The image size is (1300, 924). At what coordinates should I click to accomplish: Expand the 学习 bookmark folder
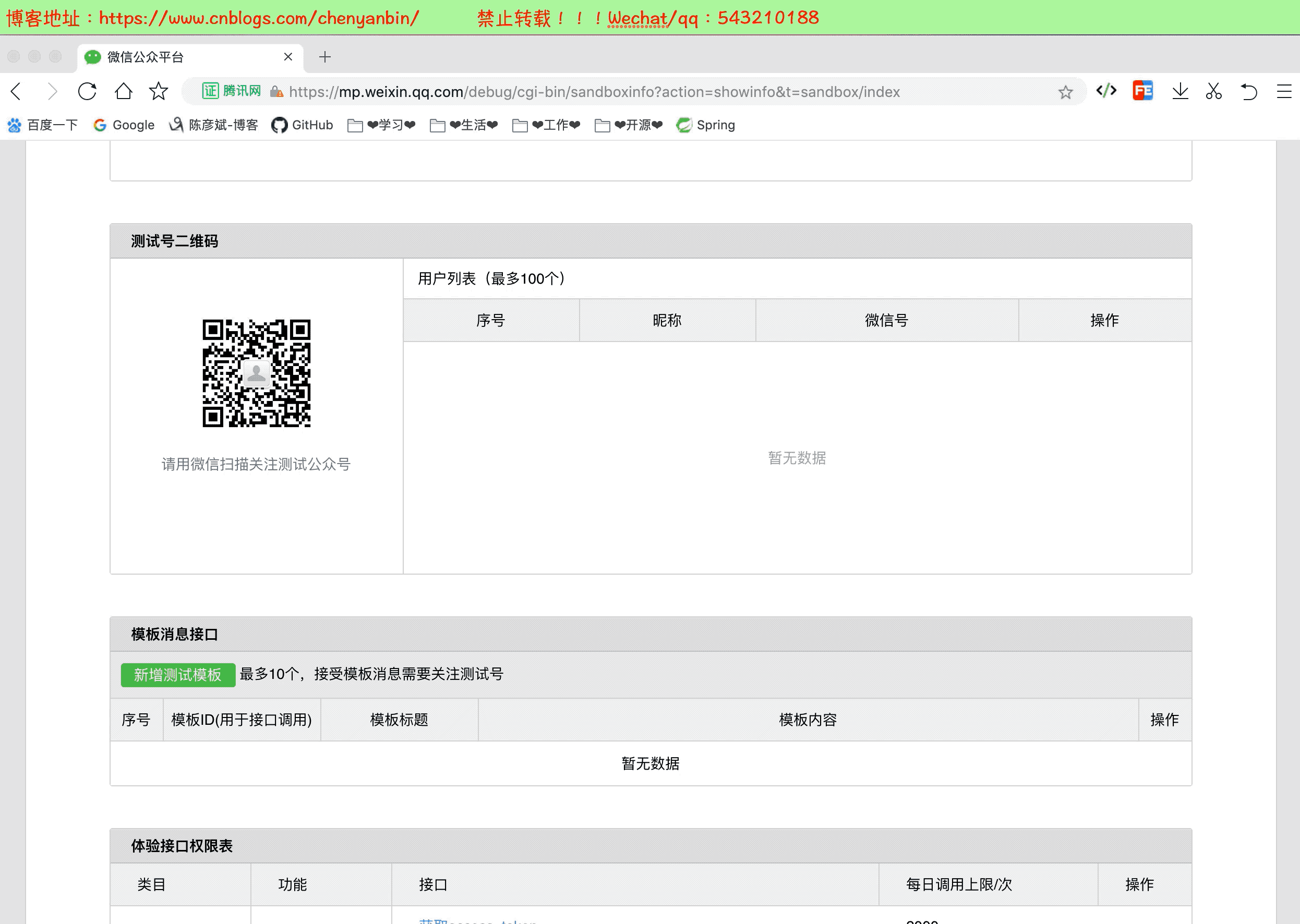[381, 125]
